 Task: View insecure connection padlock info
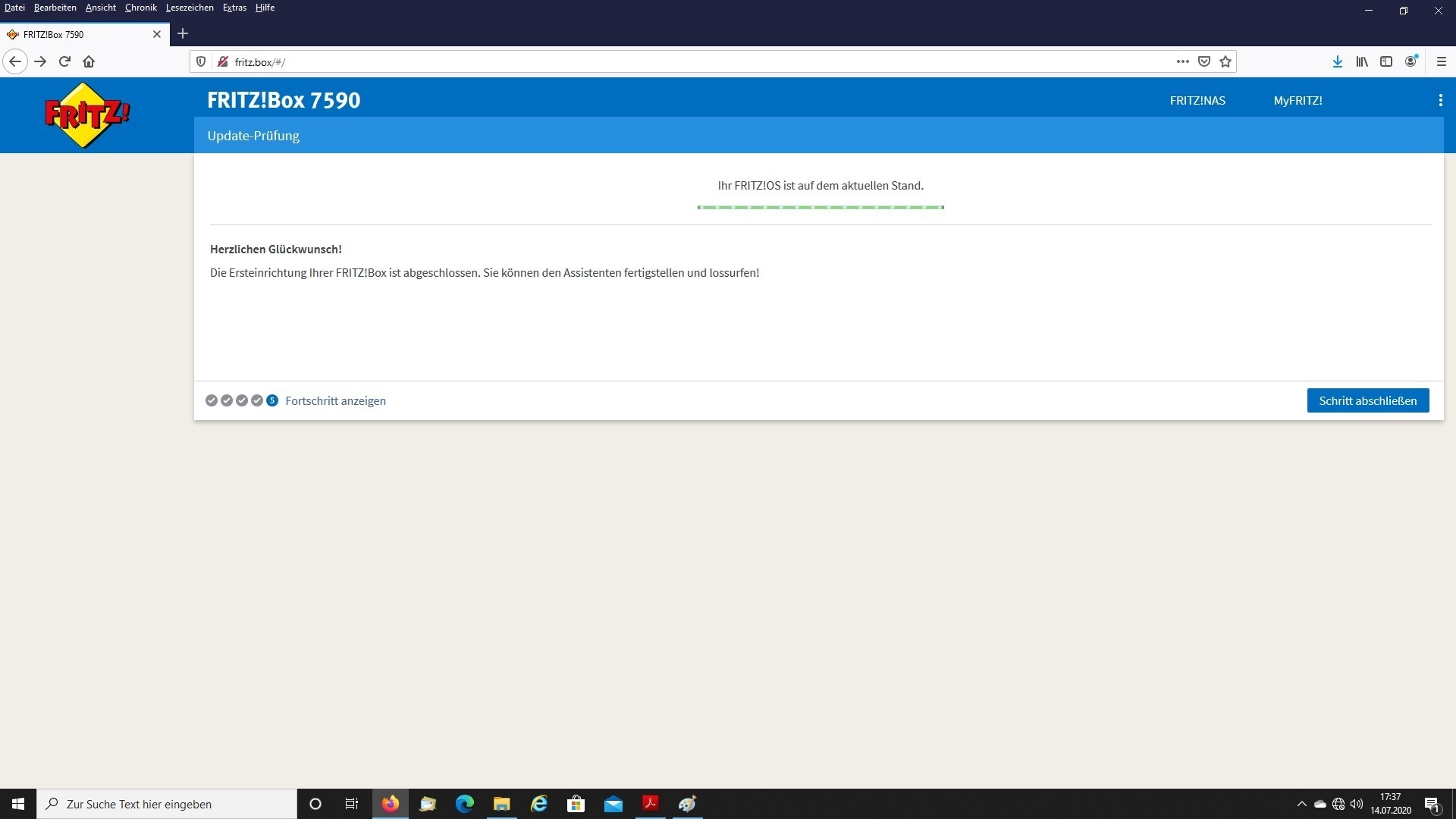[x=222, y=61]
